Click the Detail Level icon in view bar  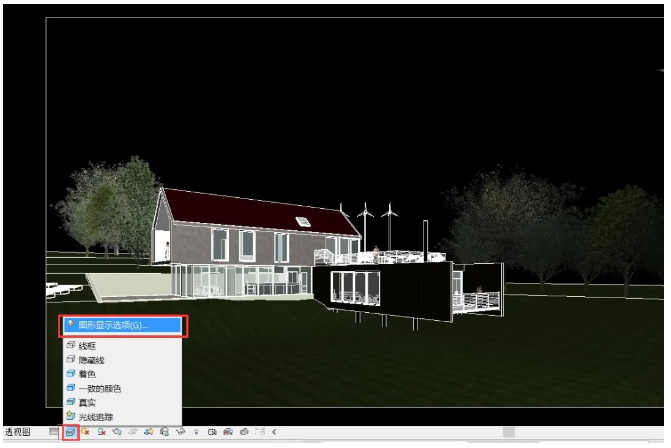coord(53,431)
